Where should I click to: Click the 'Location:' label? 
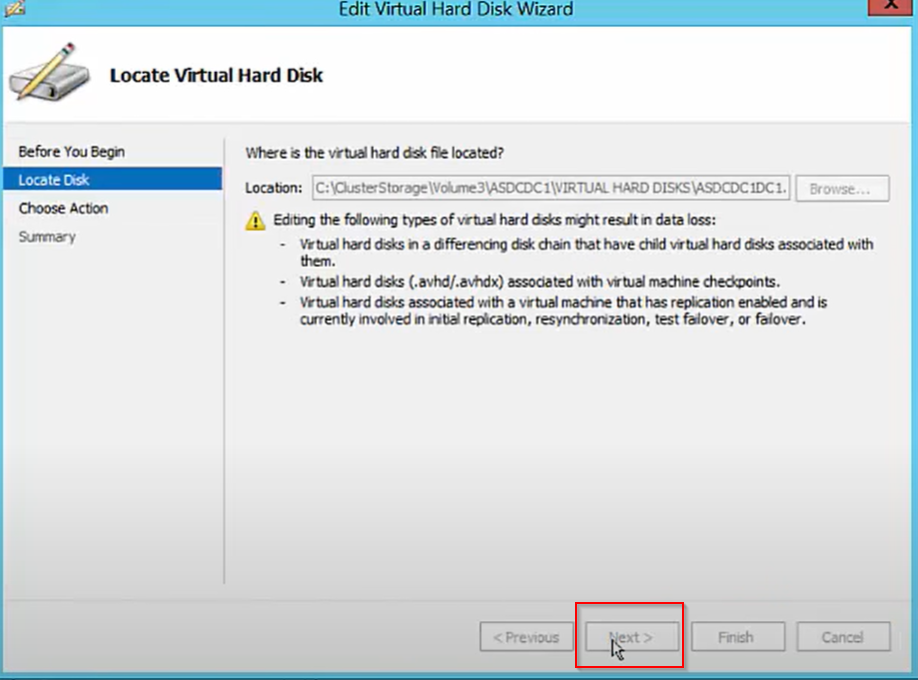[273, 188]
